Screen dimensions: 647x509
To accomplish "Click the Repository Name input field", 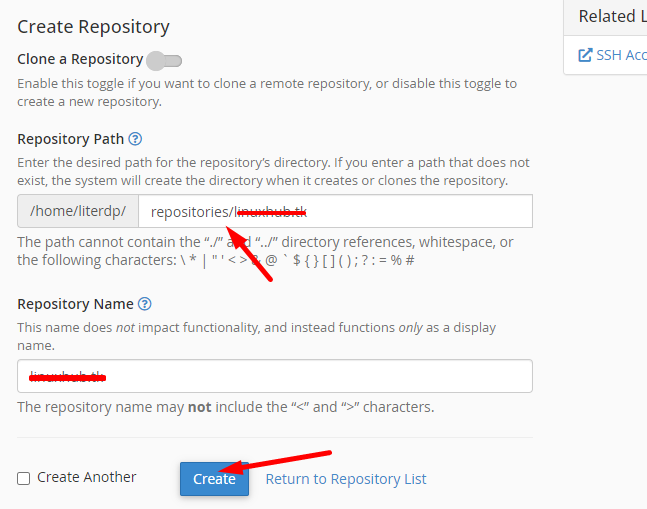I will (x=275, y=376).
